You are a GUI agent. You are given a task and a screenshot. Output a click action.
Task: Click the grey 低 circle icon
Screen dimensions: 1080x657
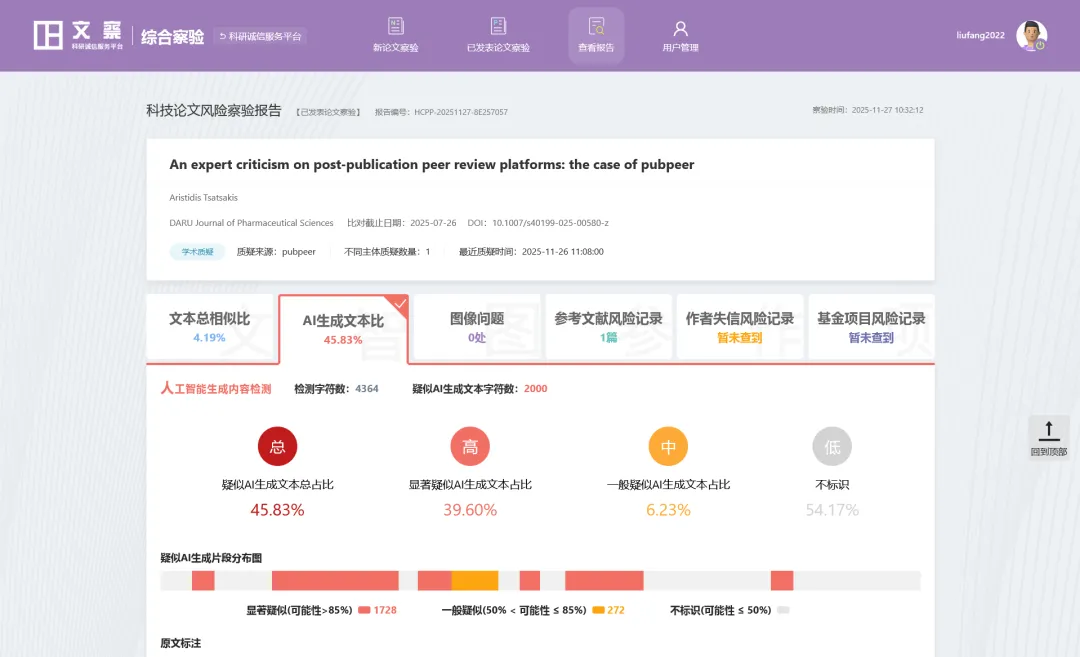pos(832,447)
